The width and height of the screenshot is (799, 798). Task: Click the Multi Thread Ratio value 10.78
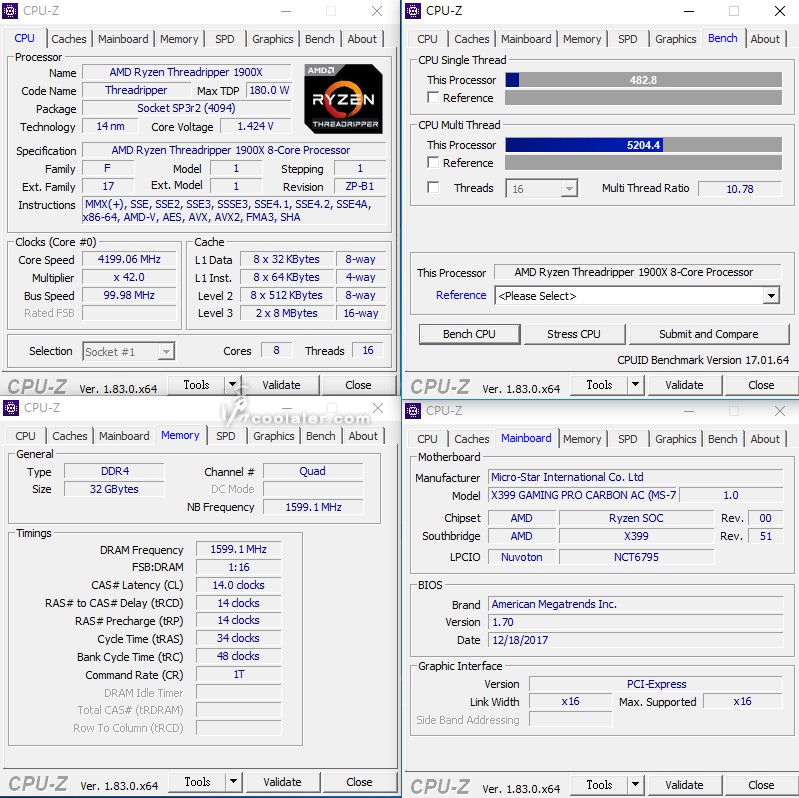point(739,189)
